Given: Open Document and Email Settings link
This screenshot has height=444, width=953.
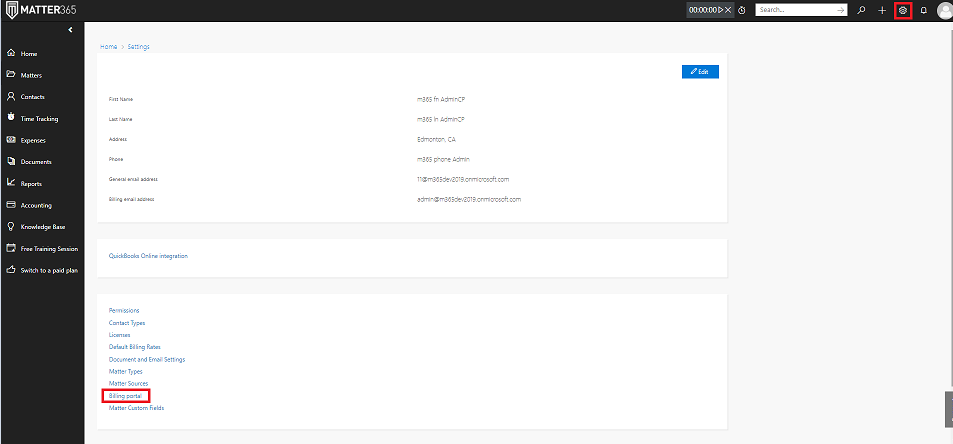Looking at the screenshot, I should click(147, 359).
